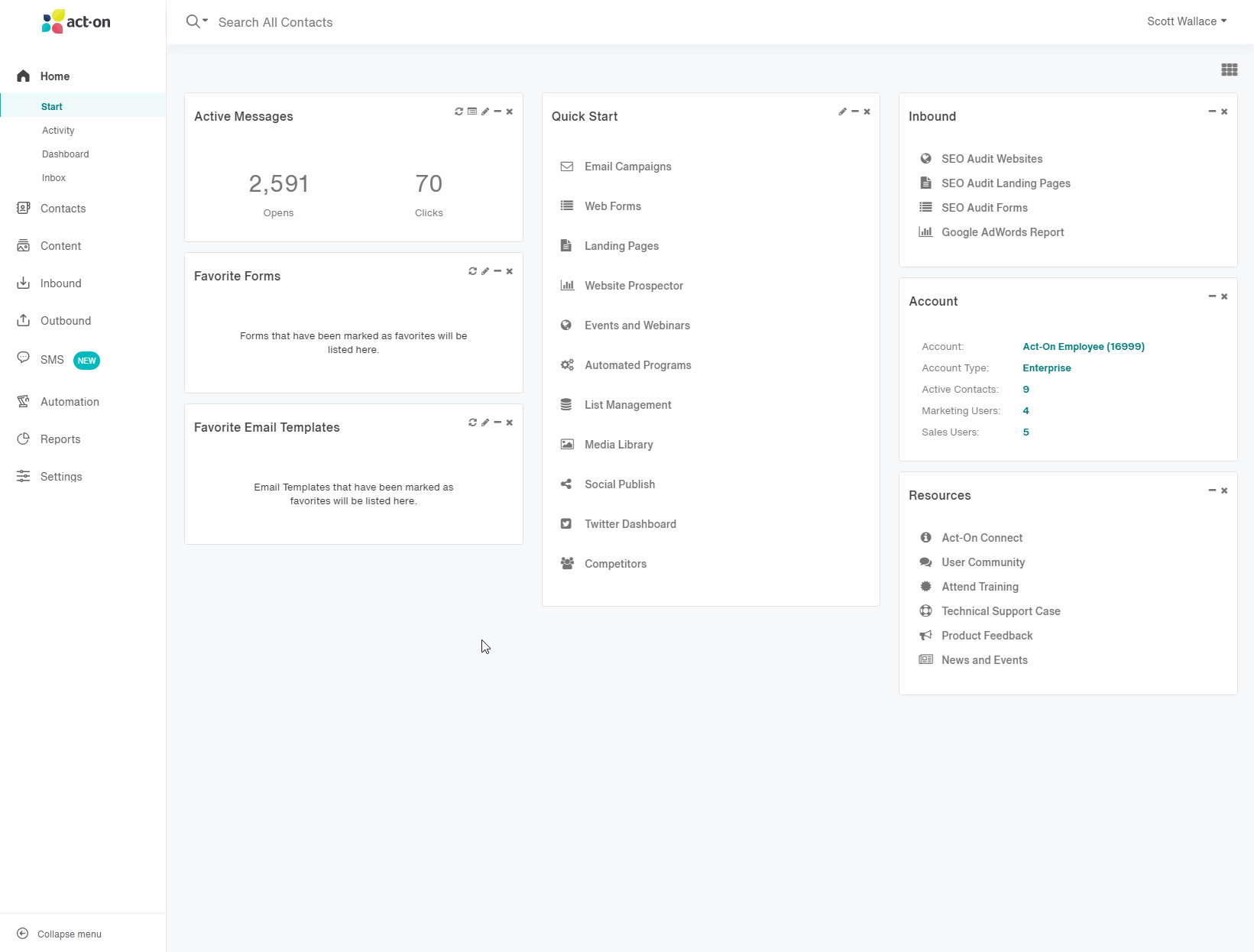The height and width of the screenshot is (952, 1254).
Task: Collapse the Resources widget with the minus icon
Action: point(1212,491)
